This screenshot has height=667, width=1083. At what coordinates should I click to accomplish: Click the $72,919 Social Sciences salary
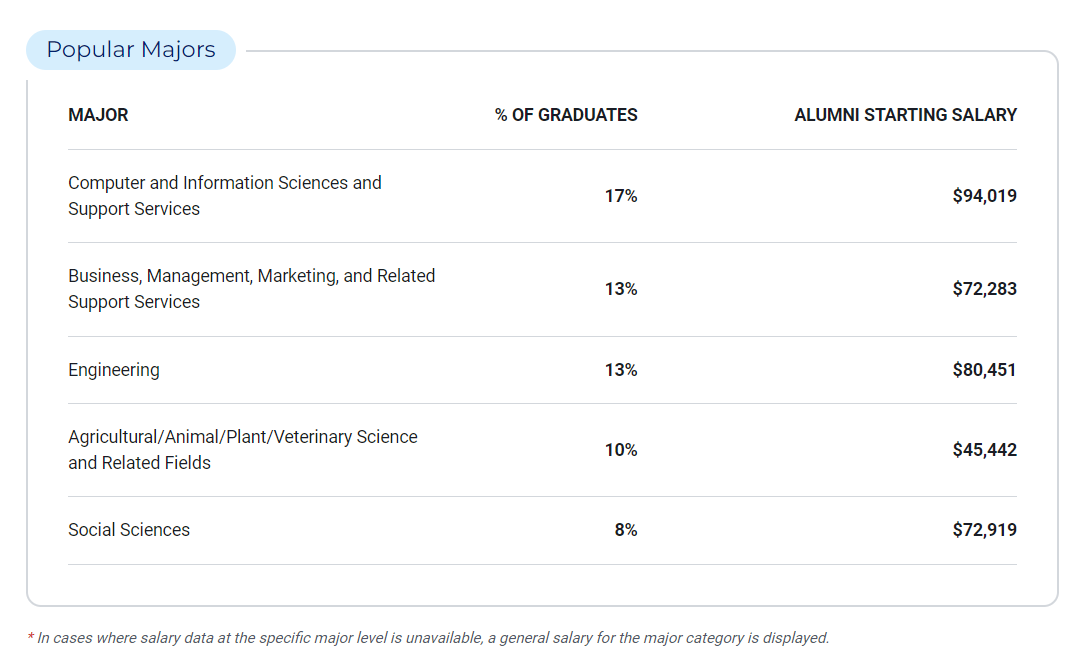pyautogui.click(x=984, y=530)
